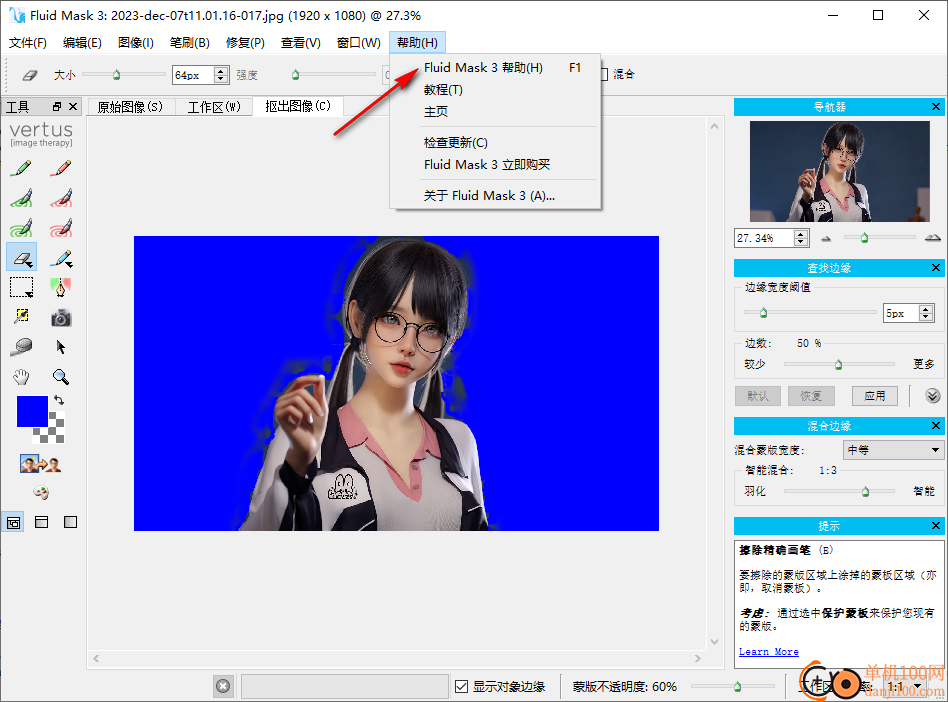Select the arrow pointer tool
Viewport: 948px width, 702px height.
tap(60, 346)
